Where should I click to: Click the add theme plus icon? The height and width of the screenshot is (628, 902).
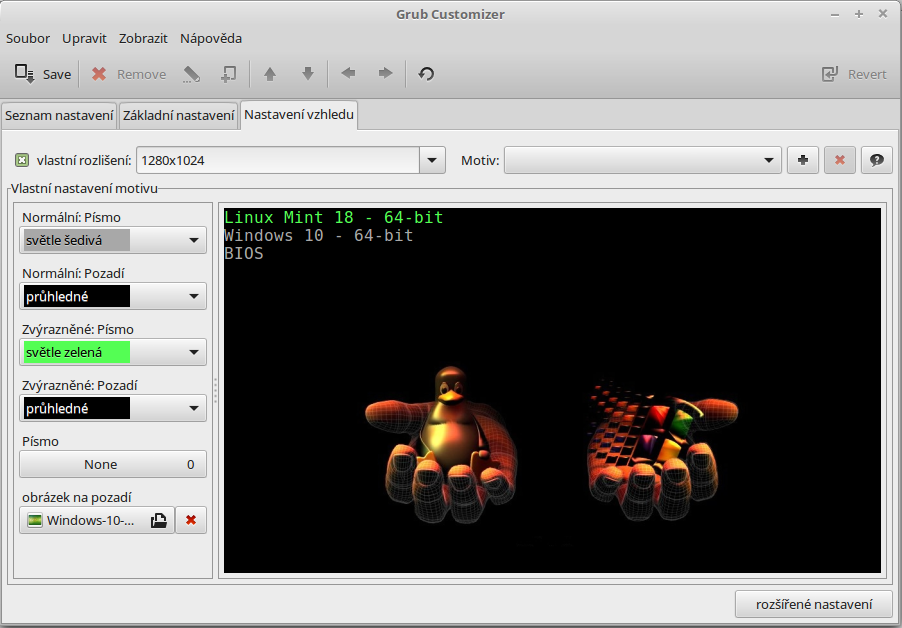click(802, 160)
